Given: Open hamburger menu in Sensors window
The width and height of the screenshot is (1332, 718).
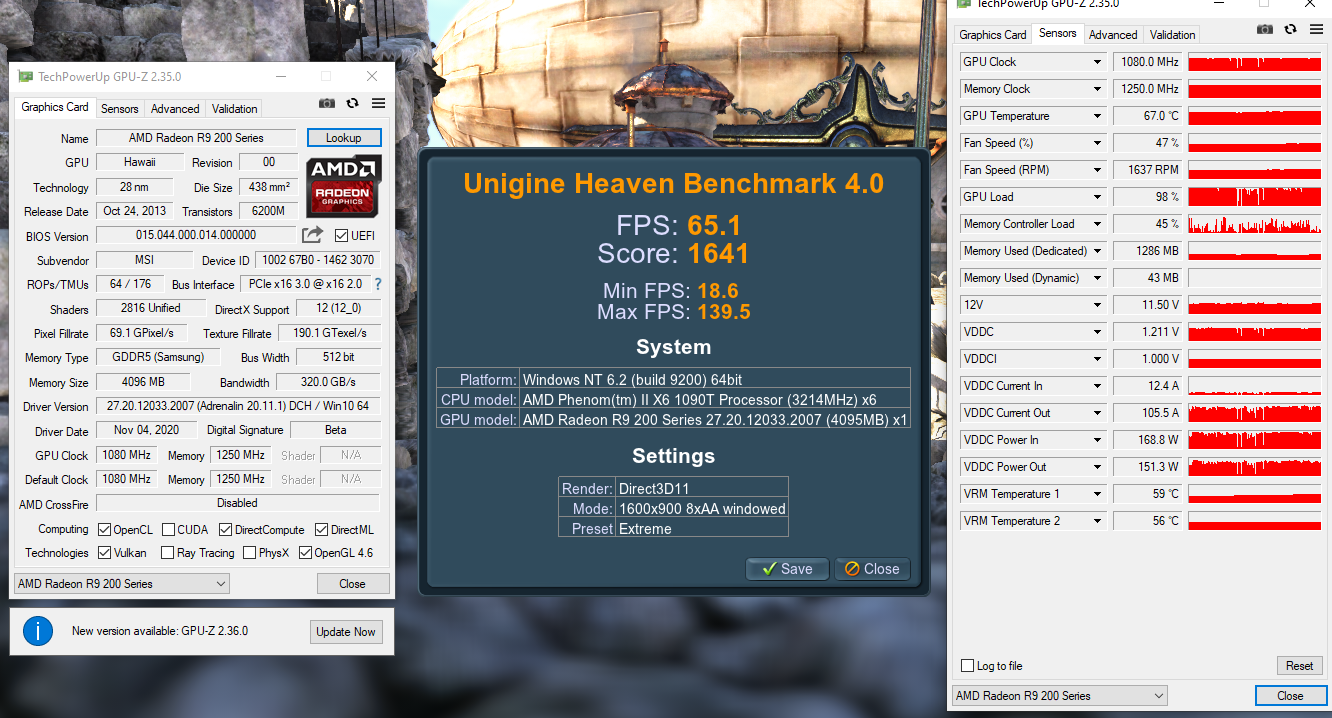Looking at the screenshot, I should [1316, 30].
